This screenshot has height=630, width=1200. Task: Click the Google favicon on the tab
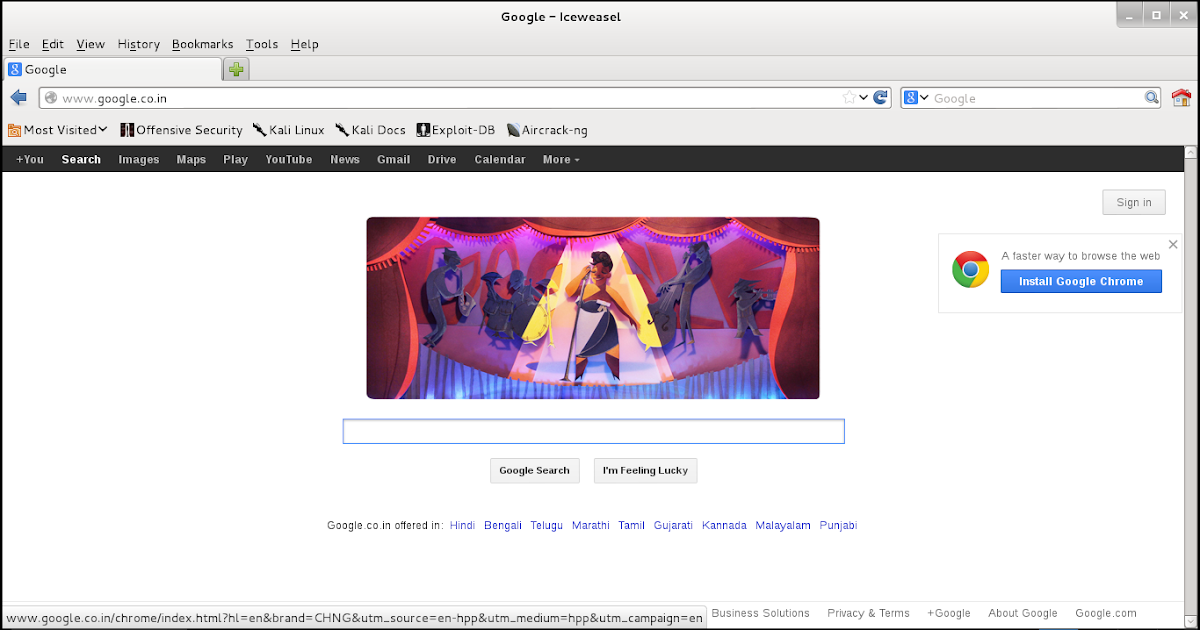click(x=15, y=69)
